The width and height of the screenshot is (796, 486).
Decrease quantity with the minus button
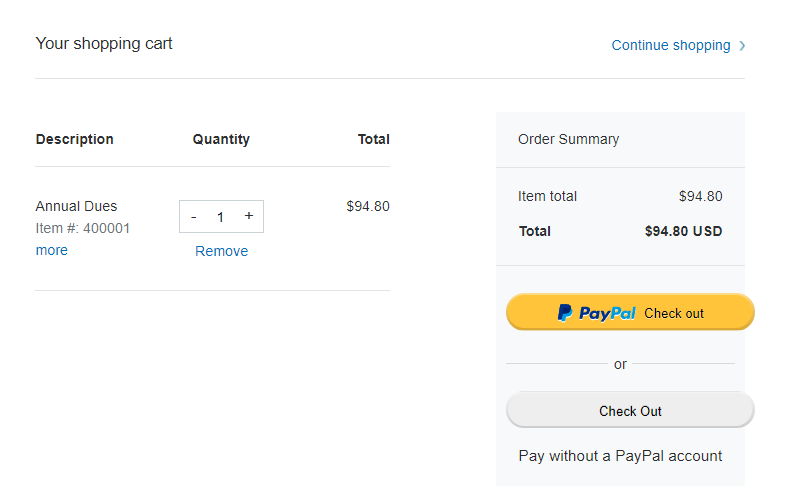point(193,217)
